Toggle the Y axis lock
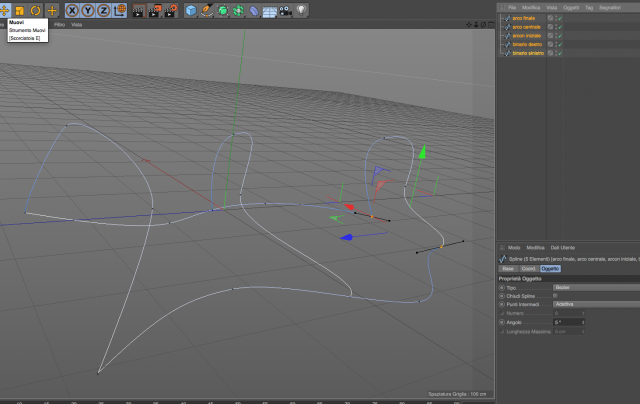The height and width of the screenshot is (404, 640). (x=88, y=10)
